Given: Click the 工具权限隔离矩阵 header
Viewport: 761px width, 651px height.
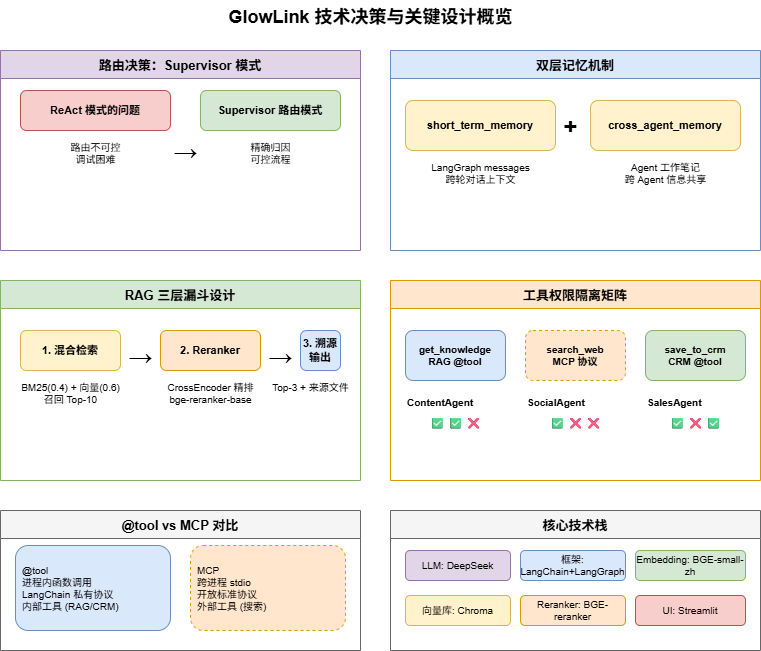Looking at the screenshot, I should (x=575, y=295).
